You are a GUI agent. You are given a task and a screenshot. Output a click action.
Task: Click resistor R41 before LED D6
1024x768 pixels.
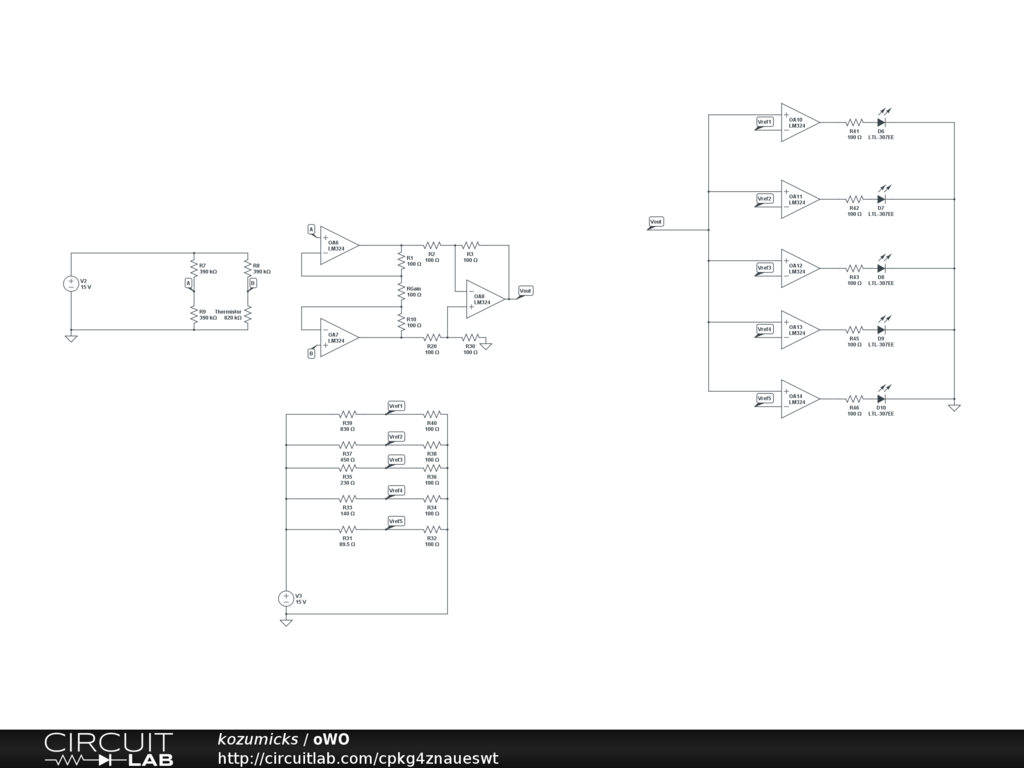(x=854, y=122)
